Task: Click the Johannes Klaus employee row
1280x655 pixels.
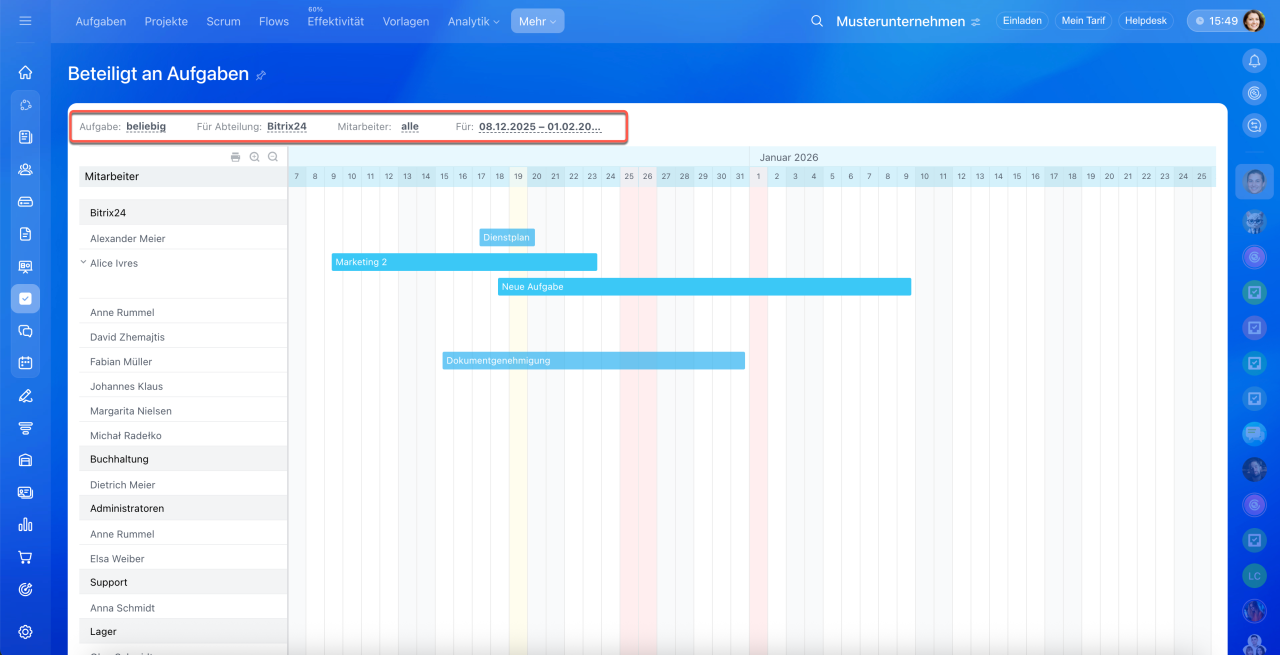Action: pyautogui.click(x=183, y=386)
